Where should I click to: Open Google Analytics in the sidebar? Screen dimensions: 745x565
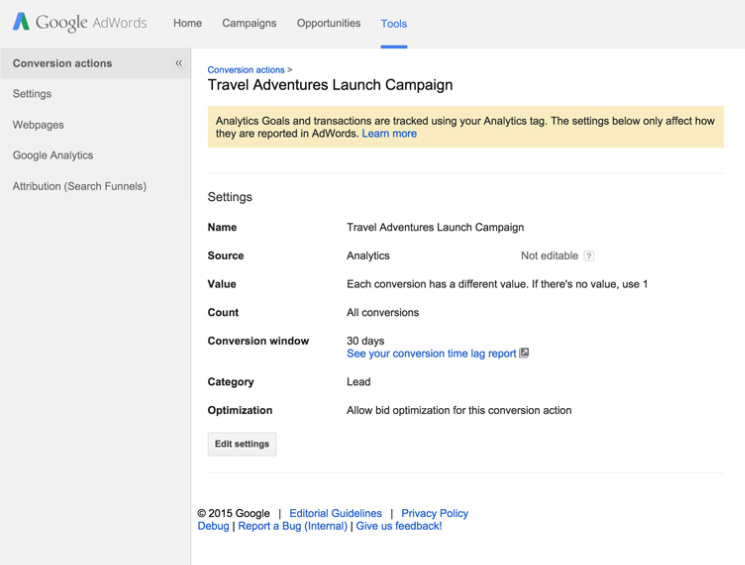click(53, 155)
